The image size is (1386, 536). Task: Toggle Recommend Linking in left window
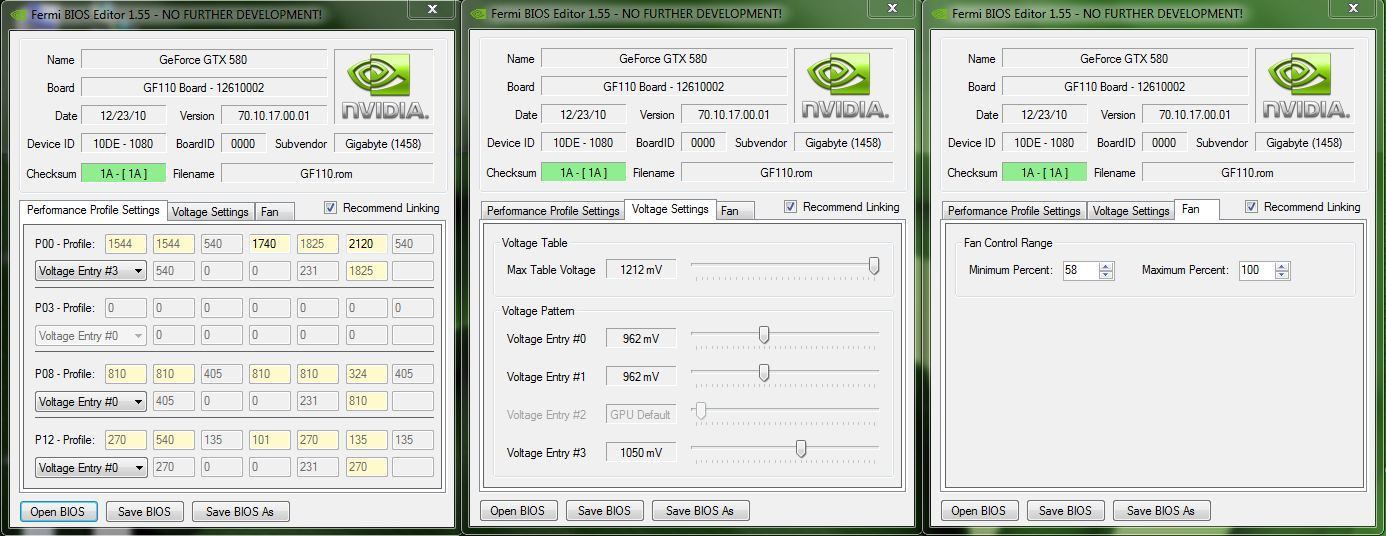tap(331, 208)
